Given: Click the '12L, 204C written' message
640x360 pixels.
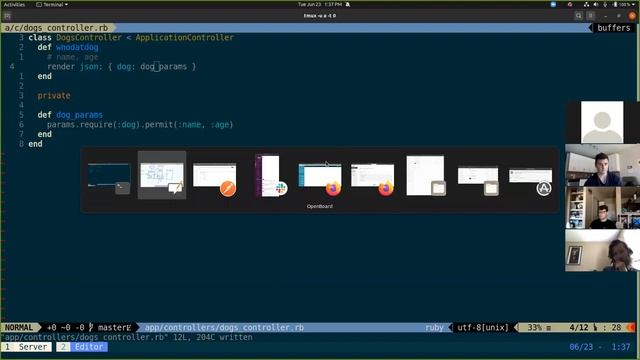Looking at the screenshot, I should point(213,337).
